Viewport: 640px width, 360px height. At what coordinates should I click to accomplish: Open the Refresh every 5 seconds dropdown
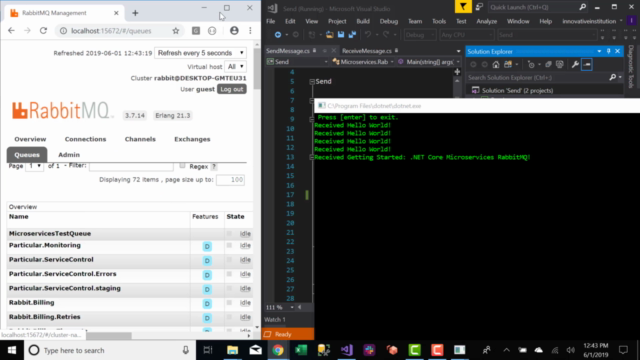coord(200,53)
